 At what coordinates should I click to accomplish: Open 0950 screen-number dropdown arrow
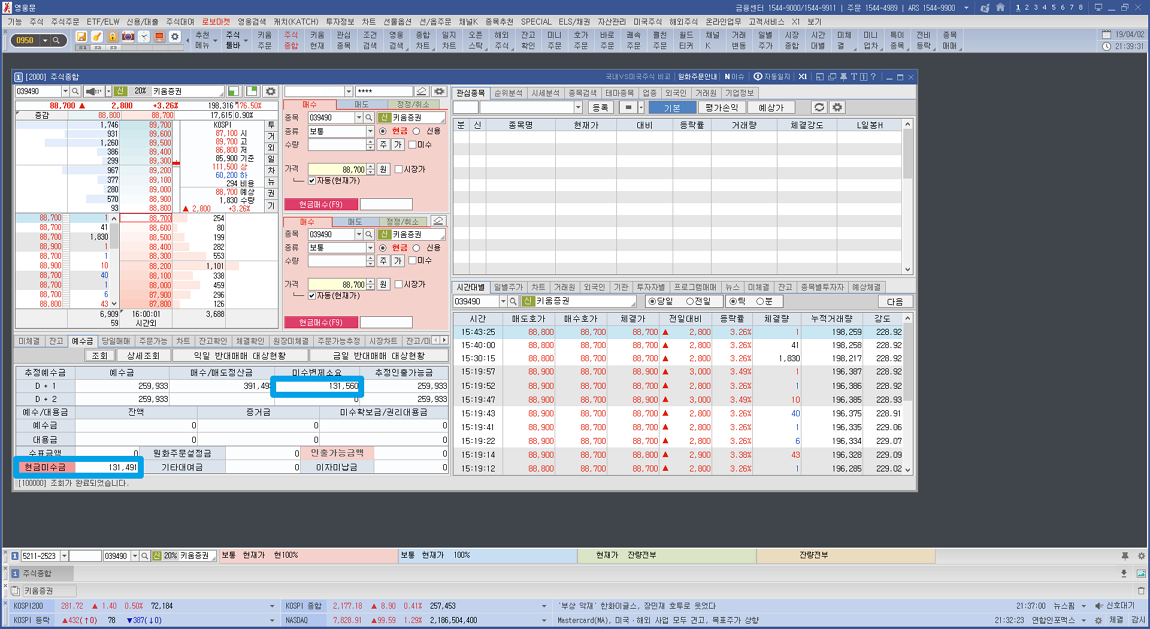coord(45,40)
